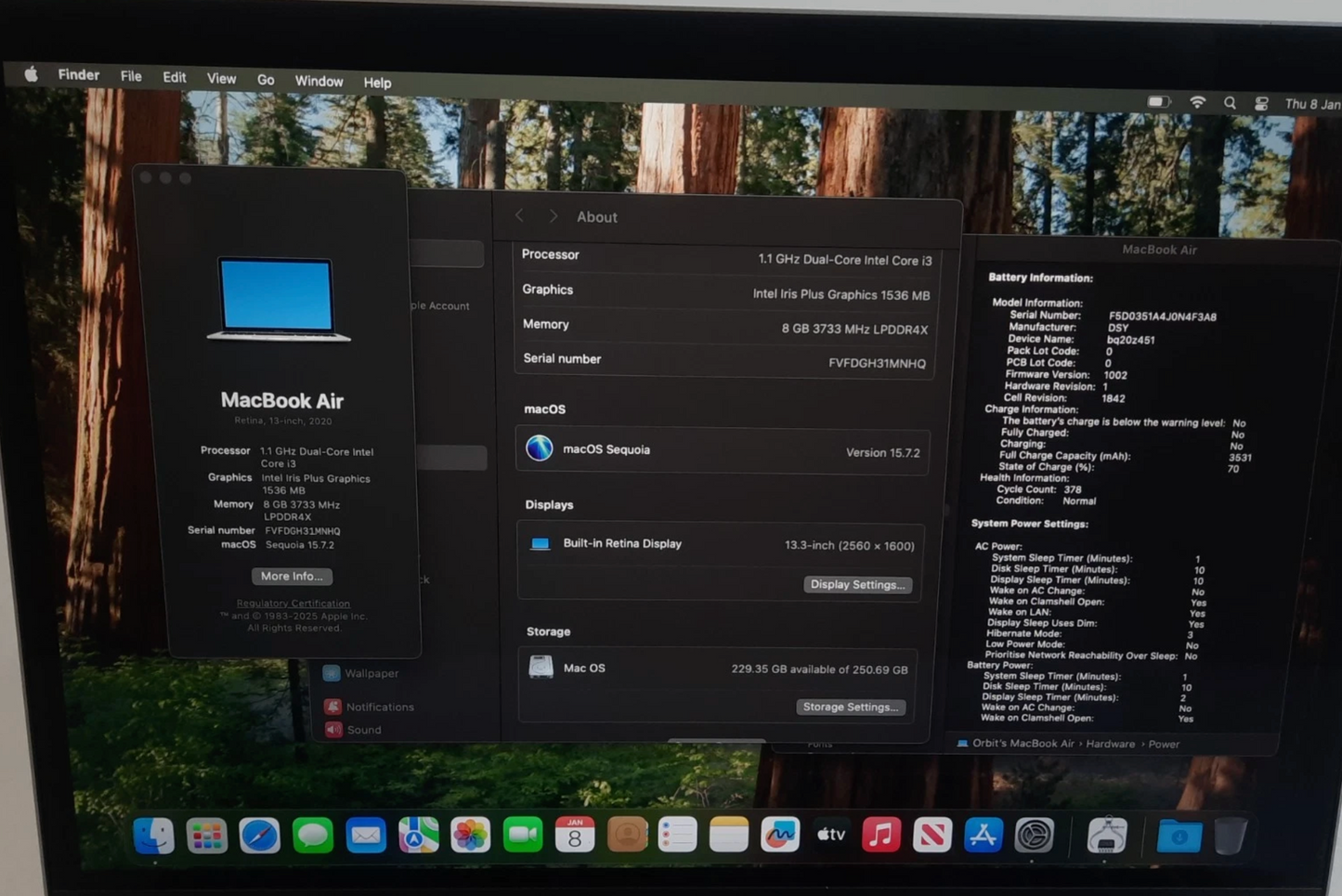Click the Built-in Retina Display icon
1342x896 pixels.
coord(540,544)
